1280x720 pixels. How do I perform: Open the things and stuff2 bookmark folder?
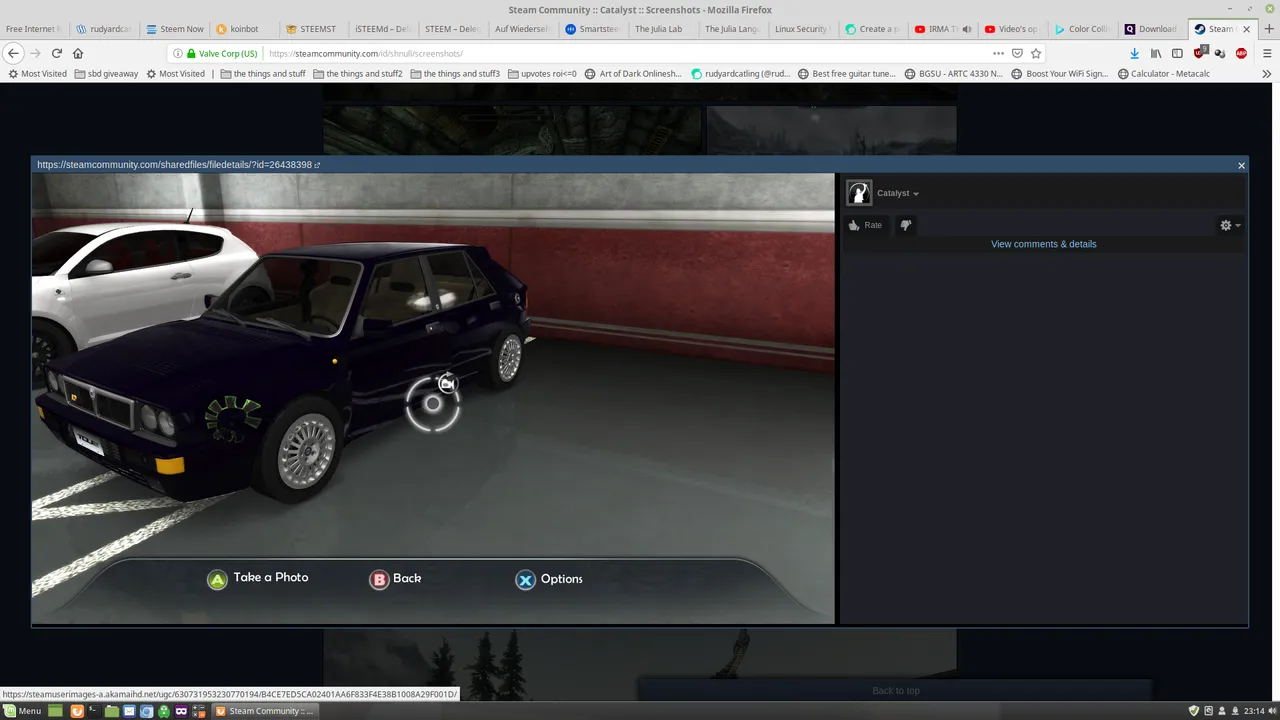[357, 73]
